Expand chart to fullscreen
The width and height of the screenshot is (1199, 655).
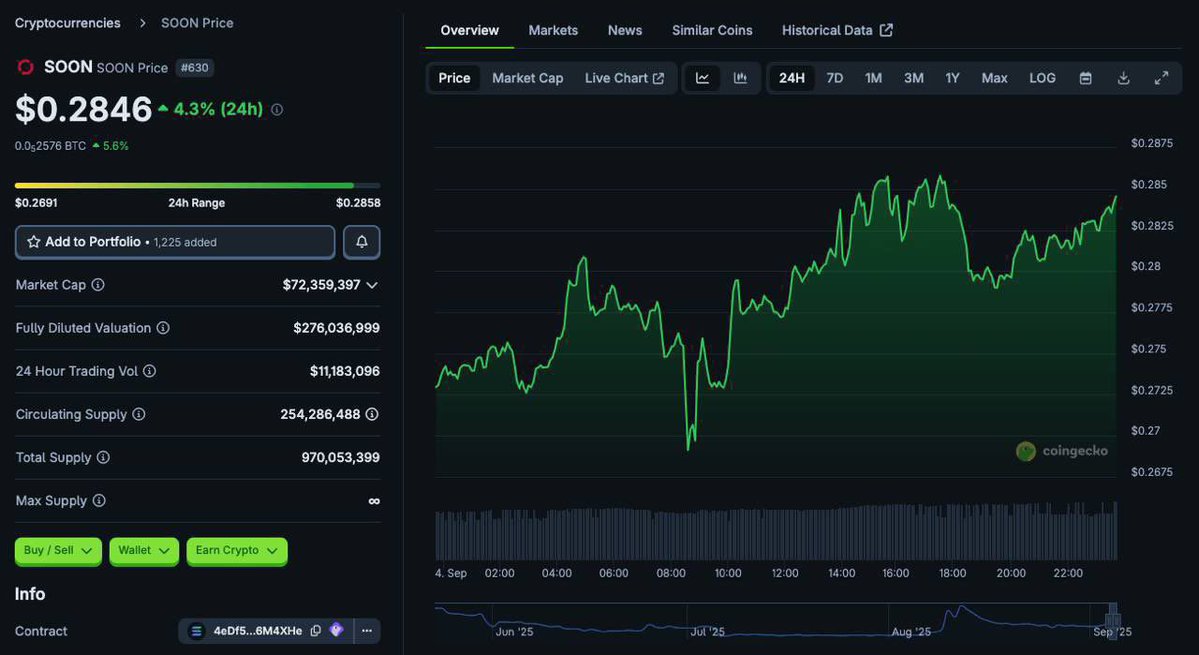click(x=1162, y=78)
